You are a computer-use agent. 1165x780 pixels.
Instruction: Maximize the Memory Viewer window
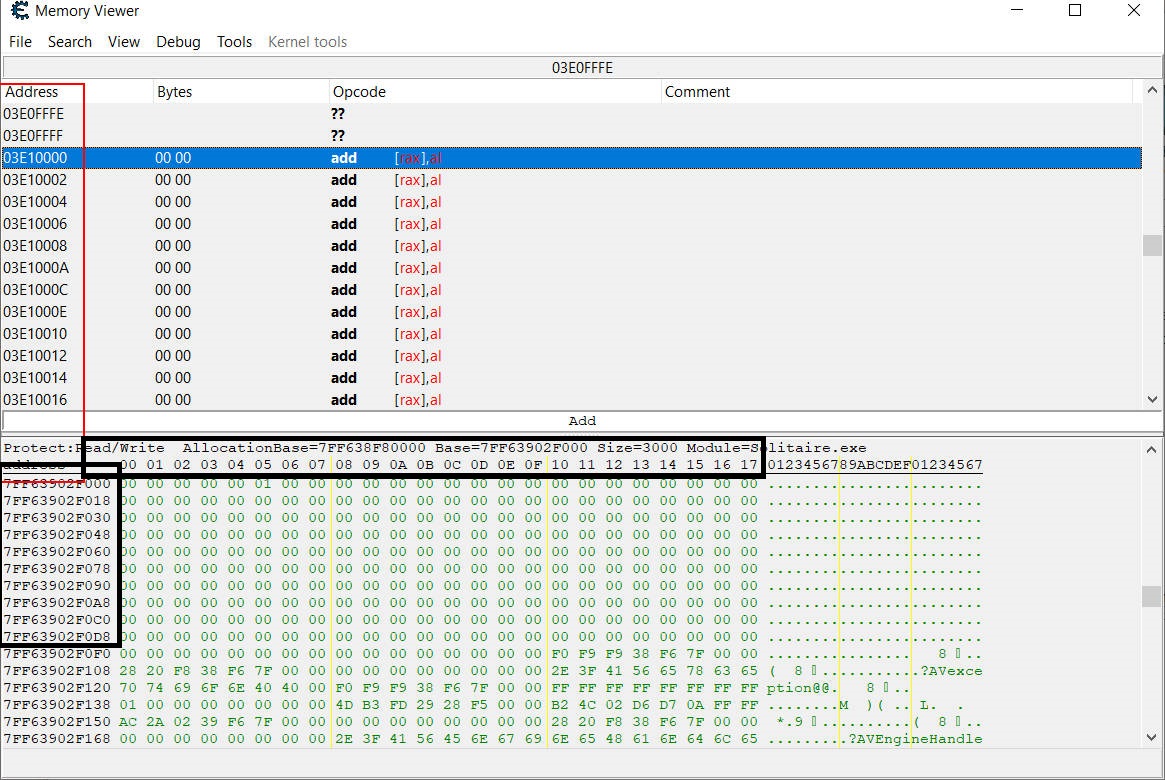pos(1075,11)
